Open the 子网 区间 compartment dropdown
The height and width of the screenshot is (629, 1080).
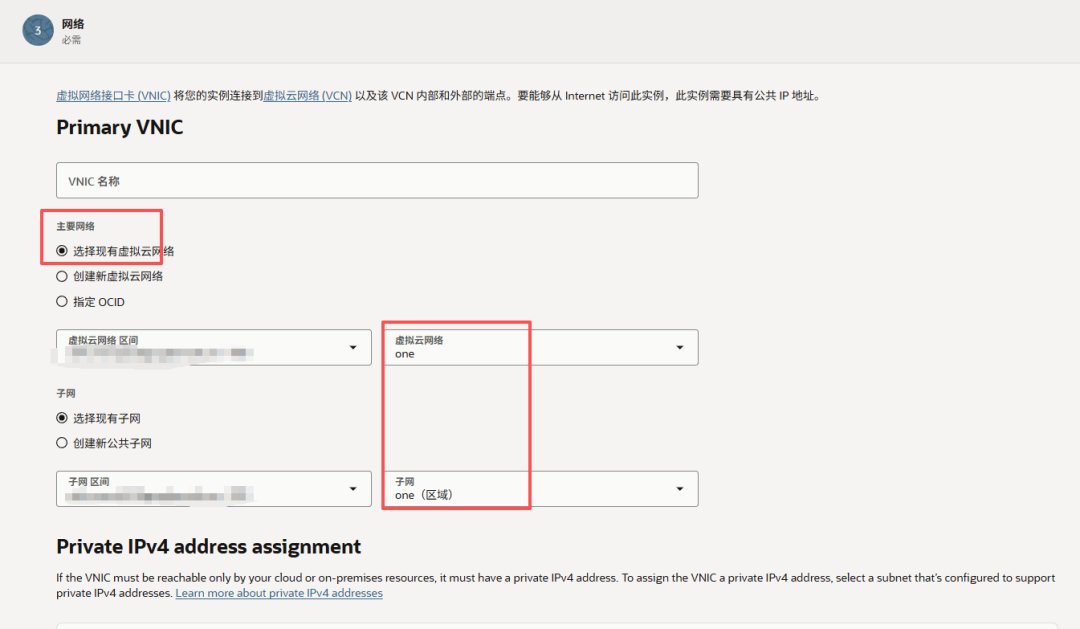point(214,488)
